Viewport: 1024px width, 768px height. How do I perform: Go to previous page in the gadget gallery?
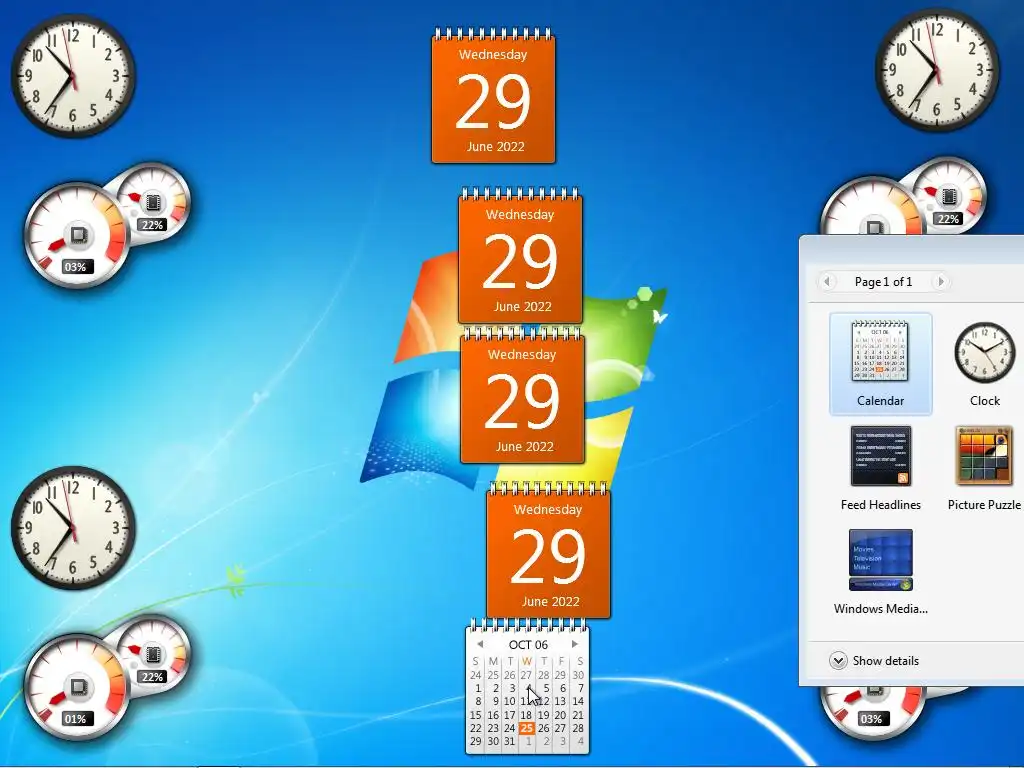[827, 281]
